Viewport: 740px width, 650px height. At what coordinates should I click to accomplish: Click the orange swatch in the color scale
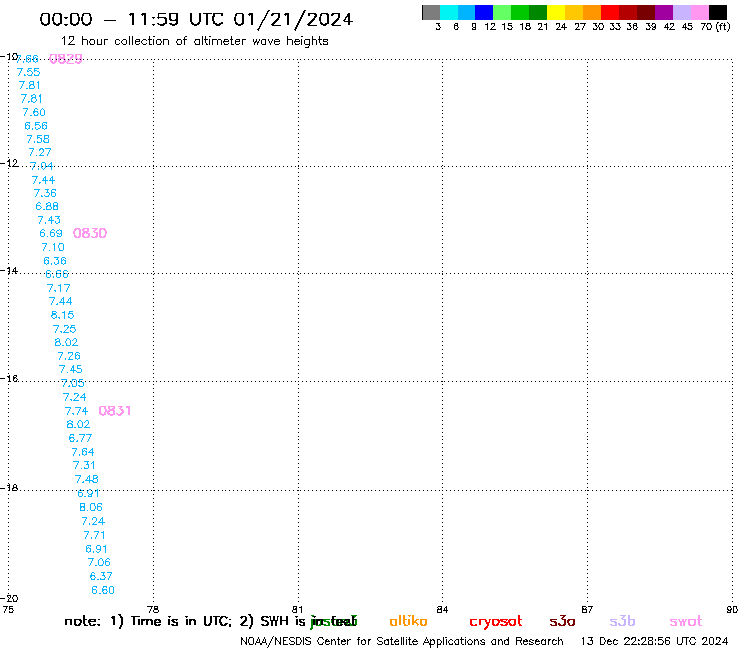coord(592,12)
